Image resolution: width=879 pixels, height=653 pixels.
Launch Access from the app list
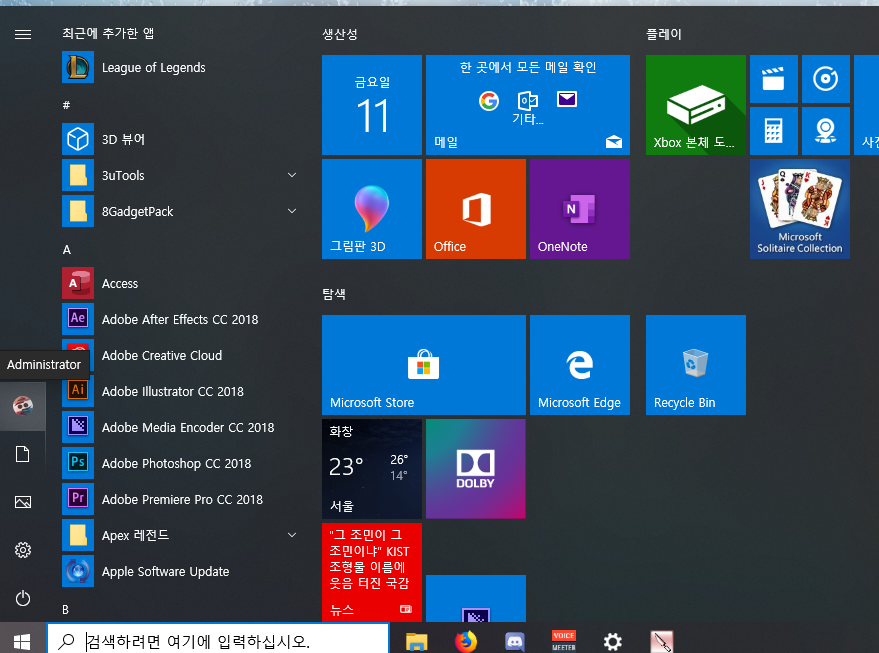click(x=179, y=283)
